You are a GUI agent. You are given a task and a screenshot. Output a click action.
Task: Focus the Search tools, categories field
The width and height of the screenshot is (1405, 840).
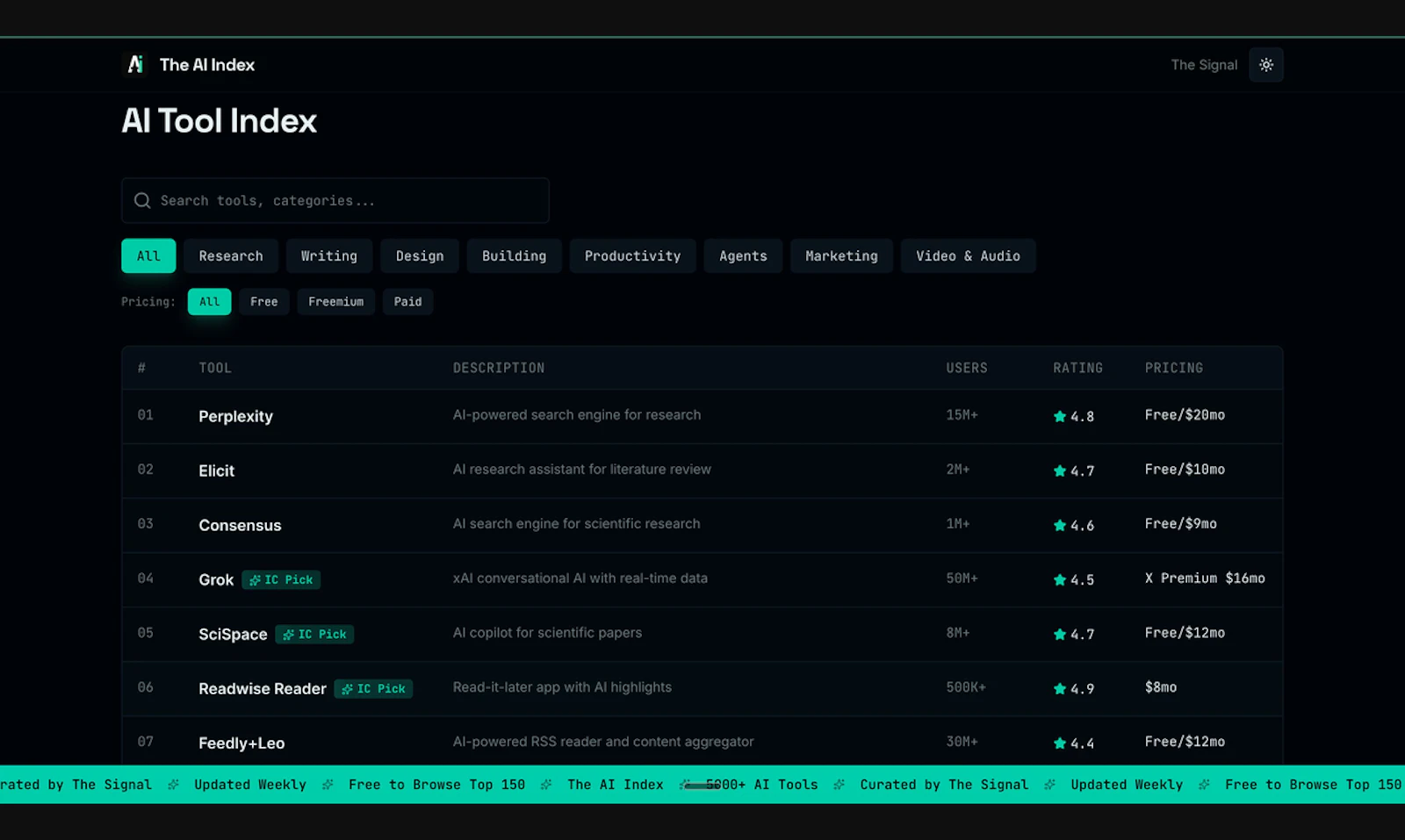click(x=335, y=200)
